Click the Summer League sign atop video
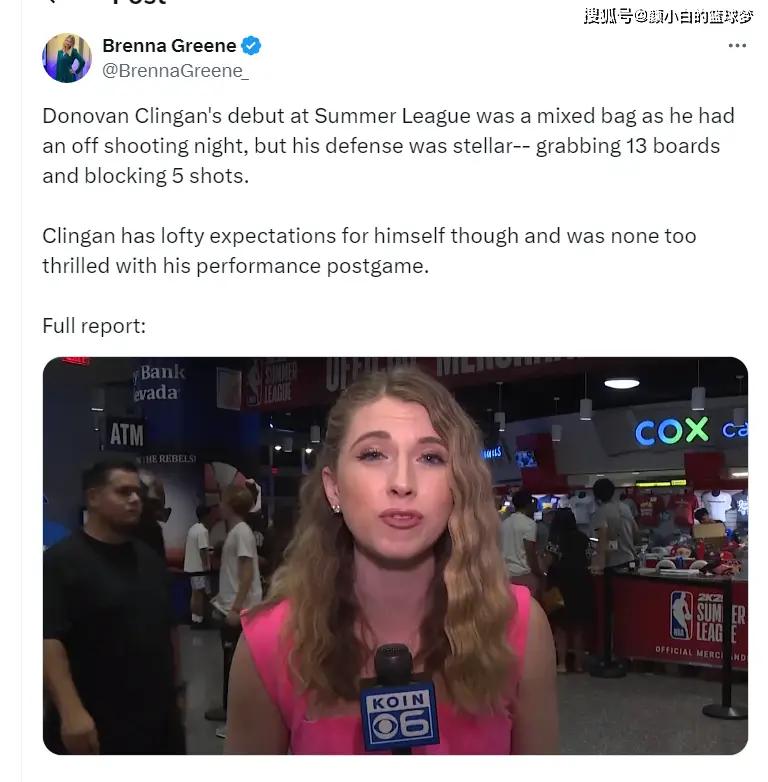768x782 pixels. [273, 382]
